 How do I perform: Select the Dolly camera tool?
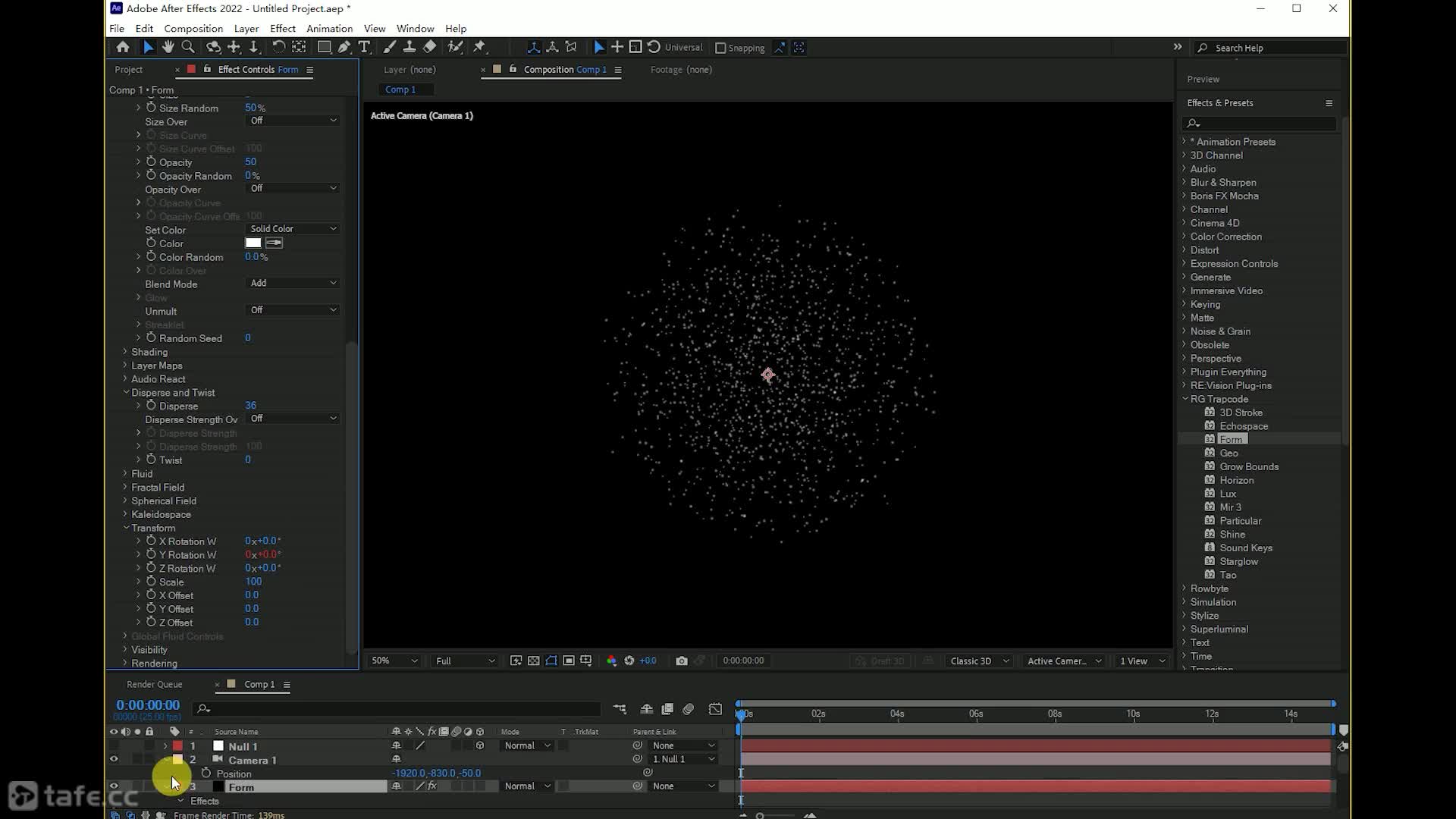click(x=253, y=47)
